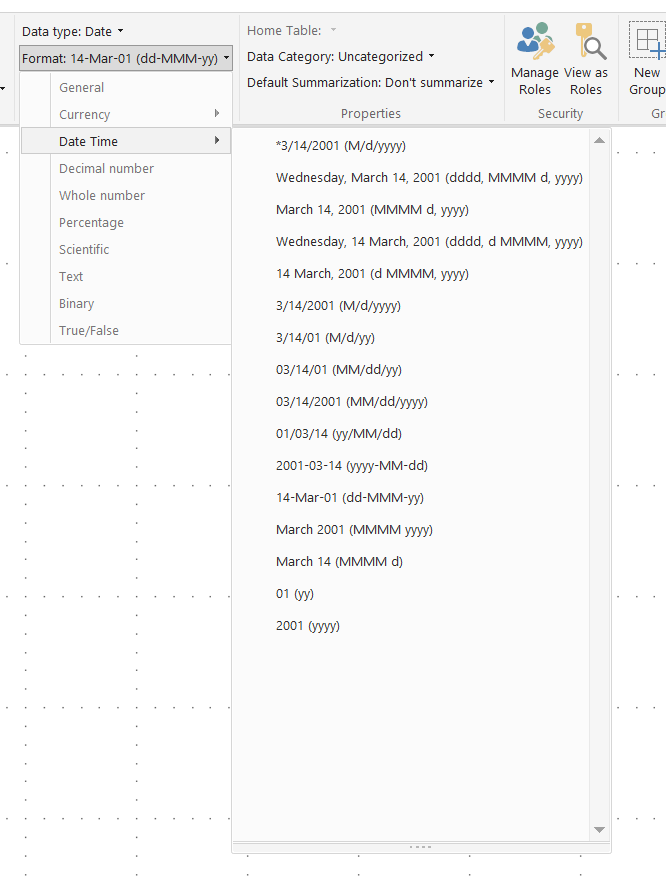
Task: Select 2001-03-14 (yyyy-MM-dd) format
Action: click(412, 466)
